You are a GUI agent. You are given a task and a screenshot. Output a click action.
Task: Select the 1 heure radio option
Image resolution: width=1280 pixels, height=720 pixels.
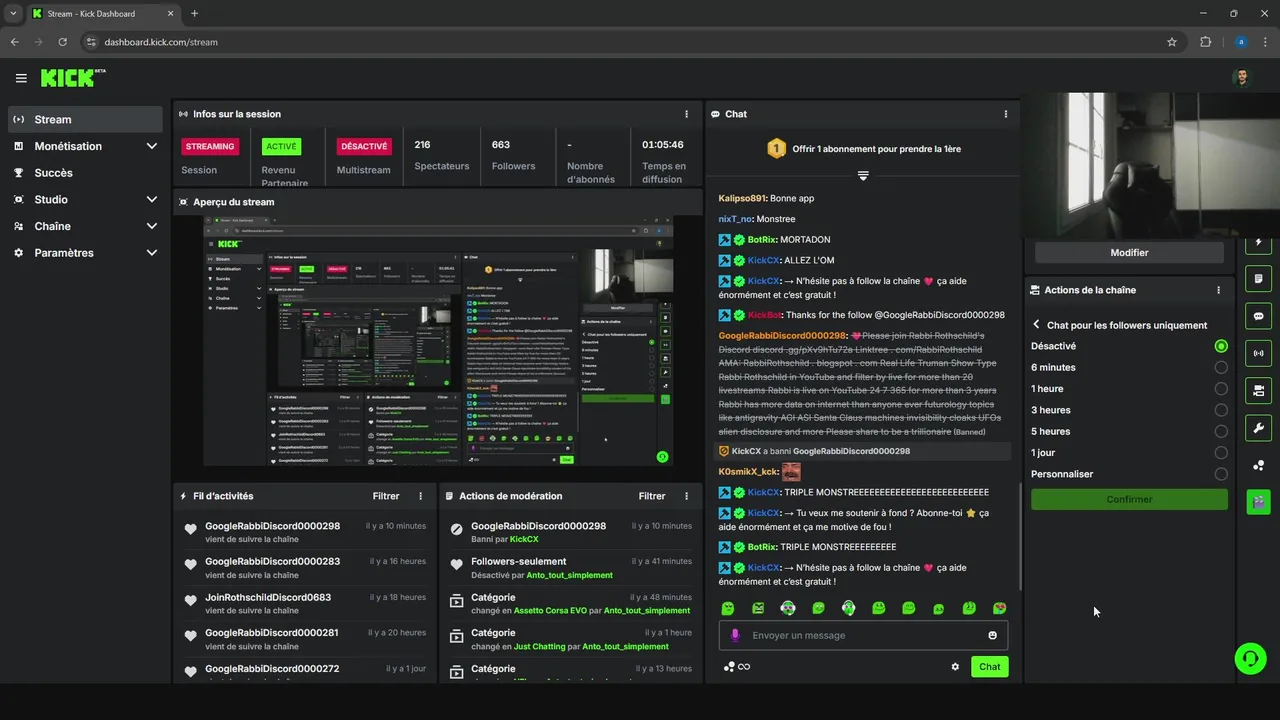click(x=1221, y=389)
